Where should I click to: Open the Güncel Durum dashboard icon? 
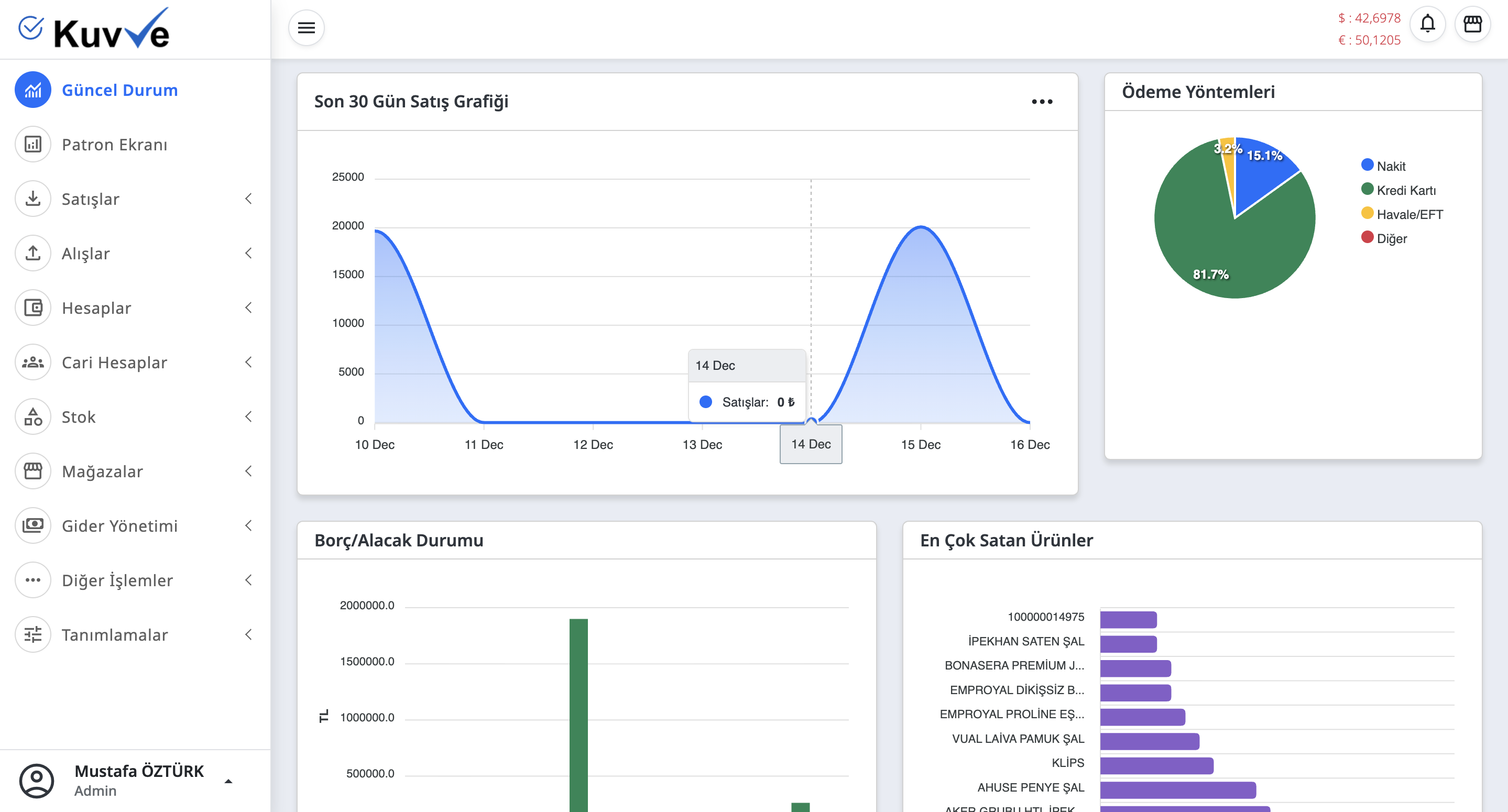click(33, 90)
